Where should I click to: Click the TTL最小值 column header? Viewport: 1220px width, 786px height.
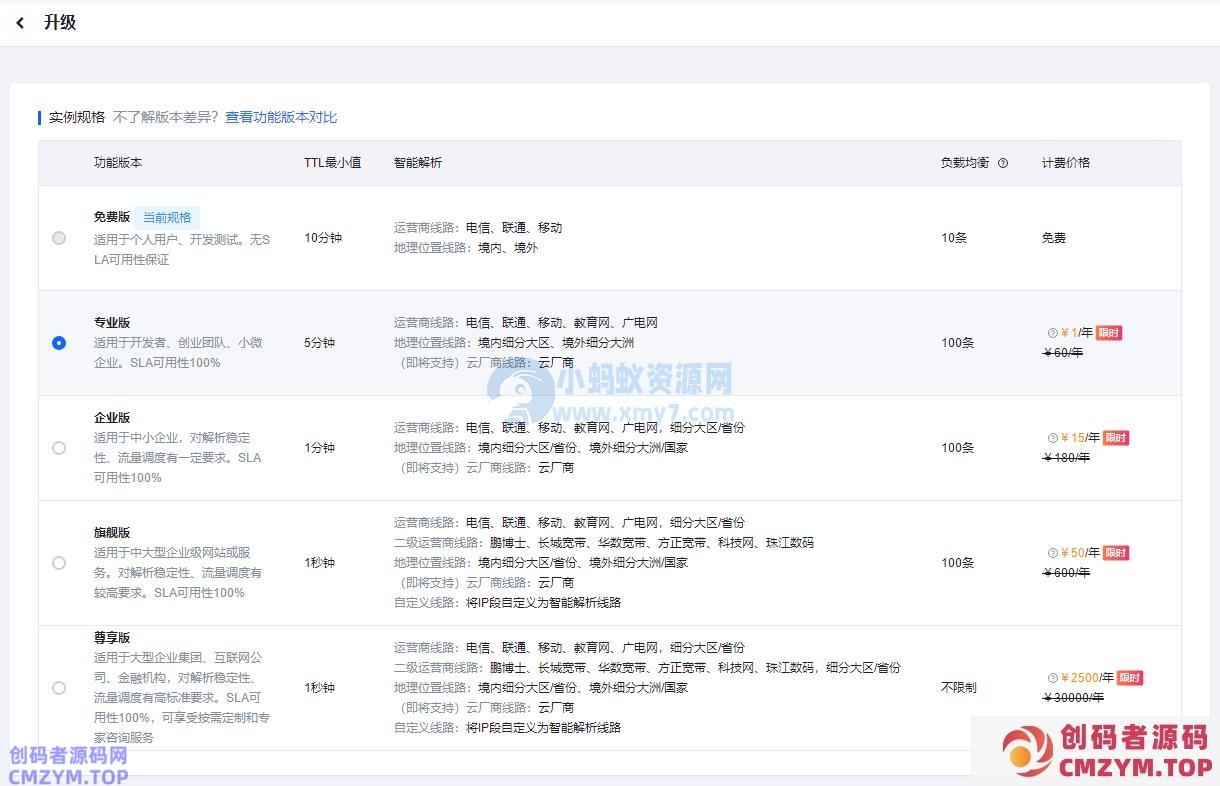pos(332,162)
